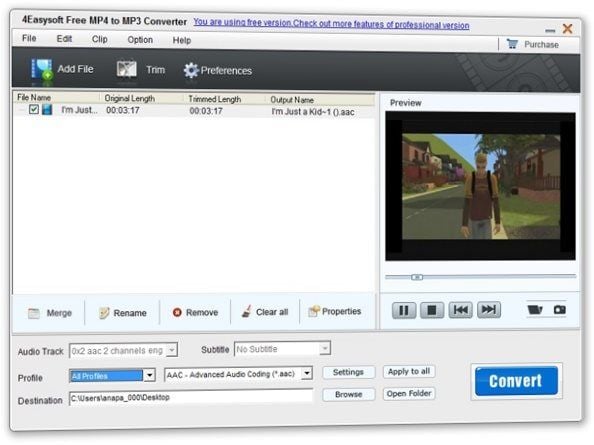594x445 pixels.
Task: Take a snapshot with the camera icon
Action: pyautogui.click(x=560, y=310)
